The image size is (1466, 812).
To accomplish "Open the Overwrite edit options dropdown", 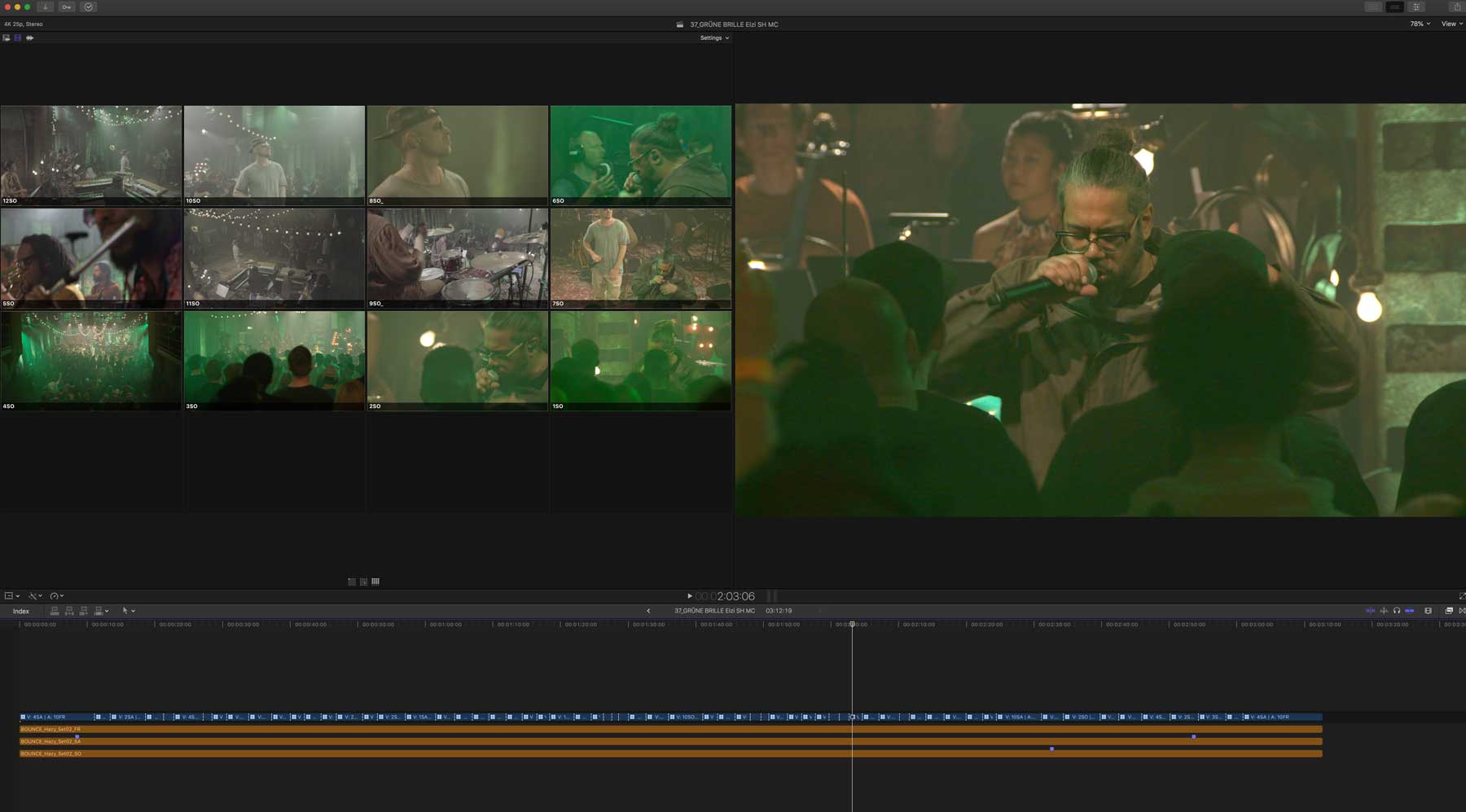I will coord(101,611).
